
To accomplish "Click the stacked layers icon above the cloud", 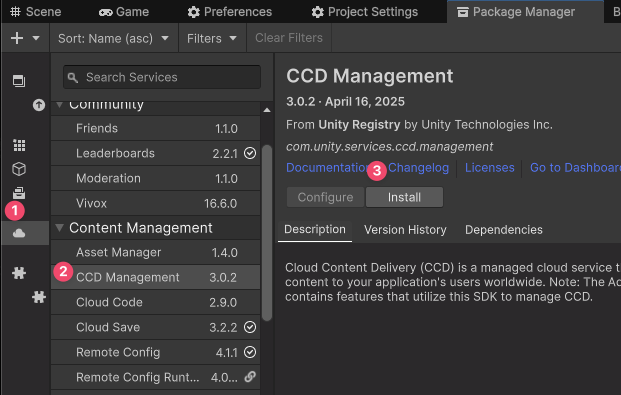I will click(x=19, y=193).
